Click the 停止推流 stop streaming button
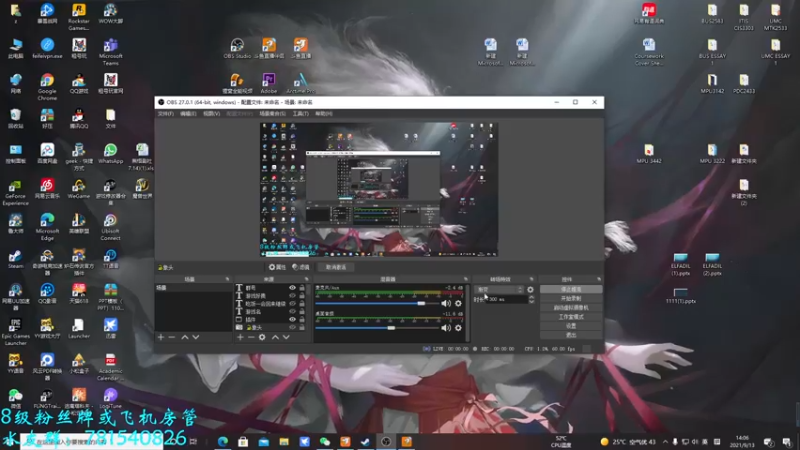The image size is (800, 450). tap(571, 289)
